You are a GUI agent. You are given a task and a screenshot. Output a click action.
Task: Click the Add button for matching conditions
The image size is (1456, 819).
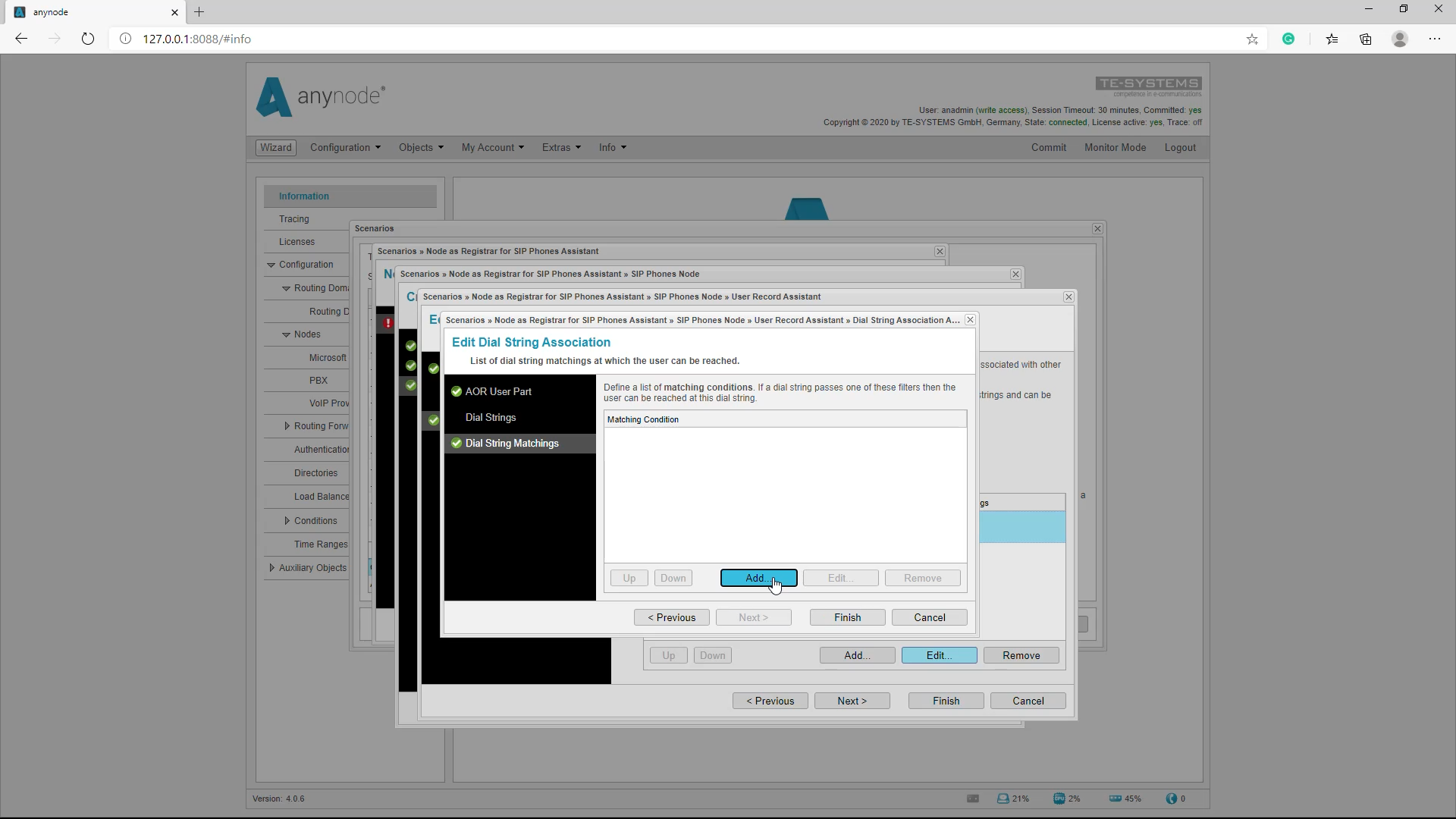pyautogui.click(x=758, y=578)
